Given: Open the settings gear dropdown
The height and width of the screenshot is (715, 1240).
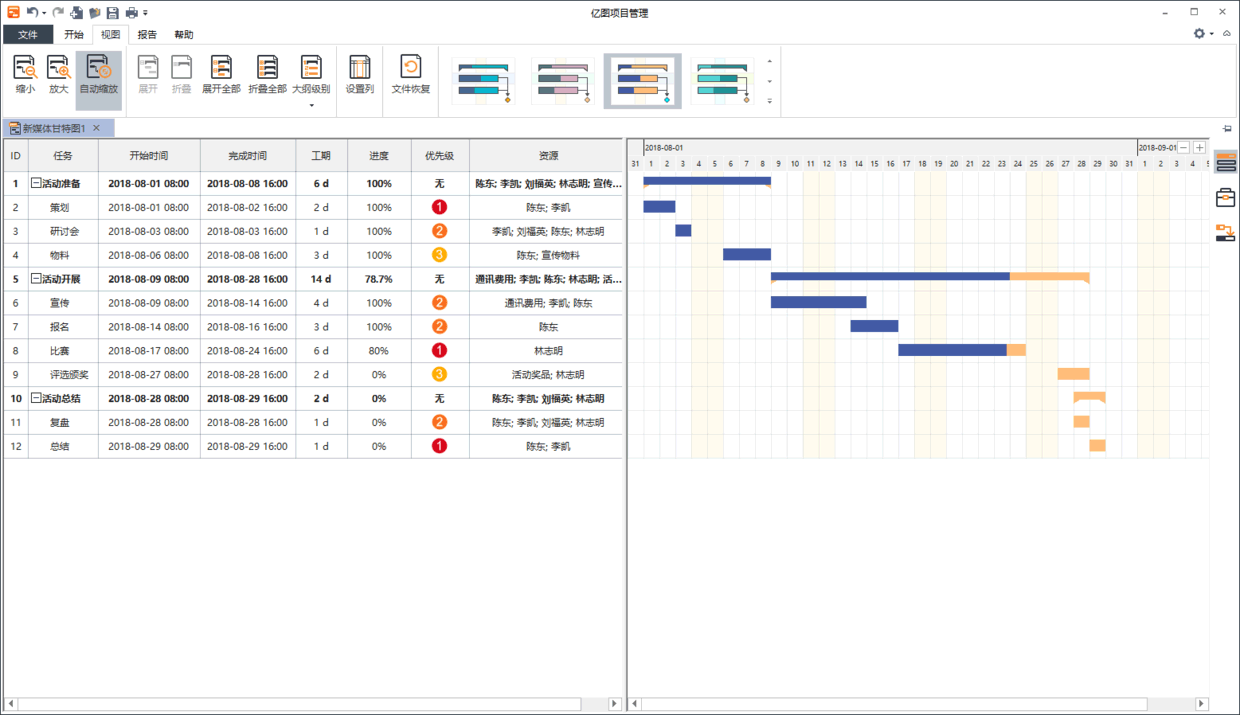Looking at the screenshot, I should pyautogui.click(x=1203, y=34).
